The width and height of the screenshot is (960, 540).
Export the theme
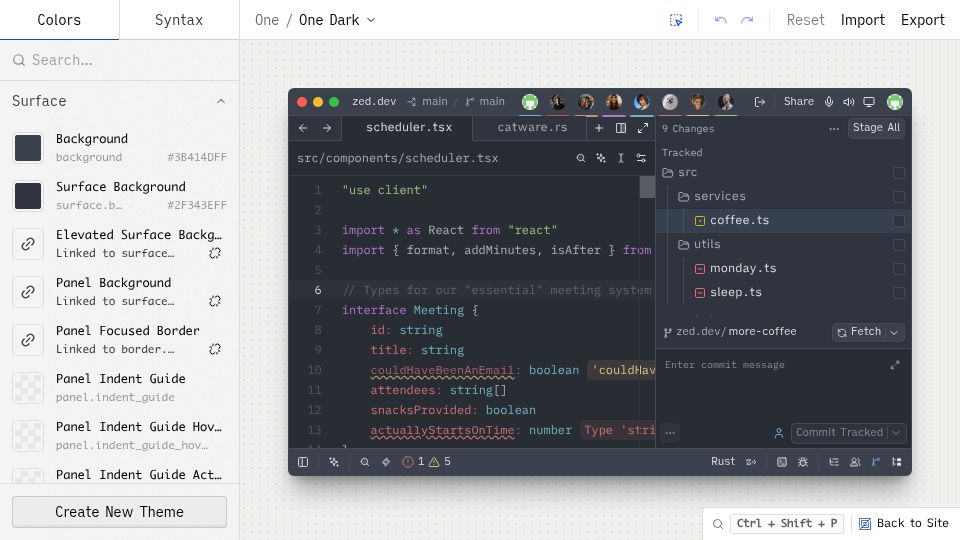[x=923, y=20]
